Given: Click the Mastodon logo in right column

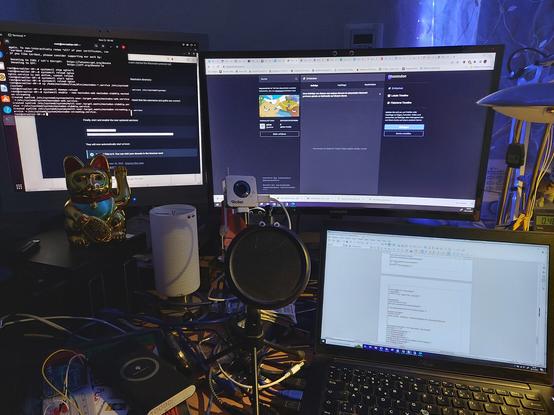Looking at the screenshot, I should [x=397, y=77].
